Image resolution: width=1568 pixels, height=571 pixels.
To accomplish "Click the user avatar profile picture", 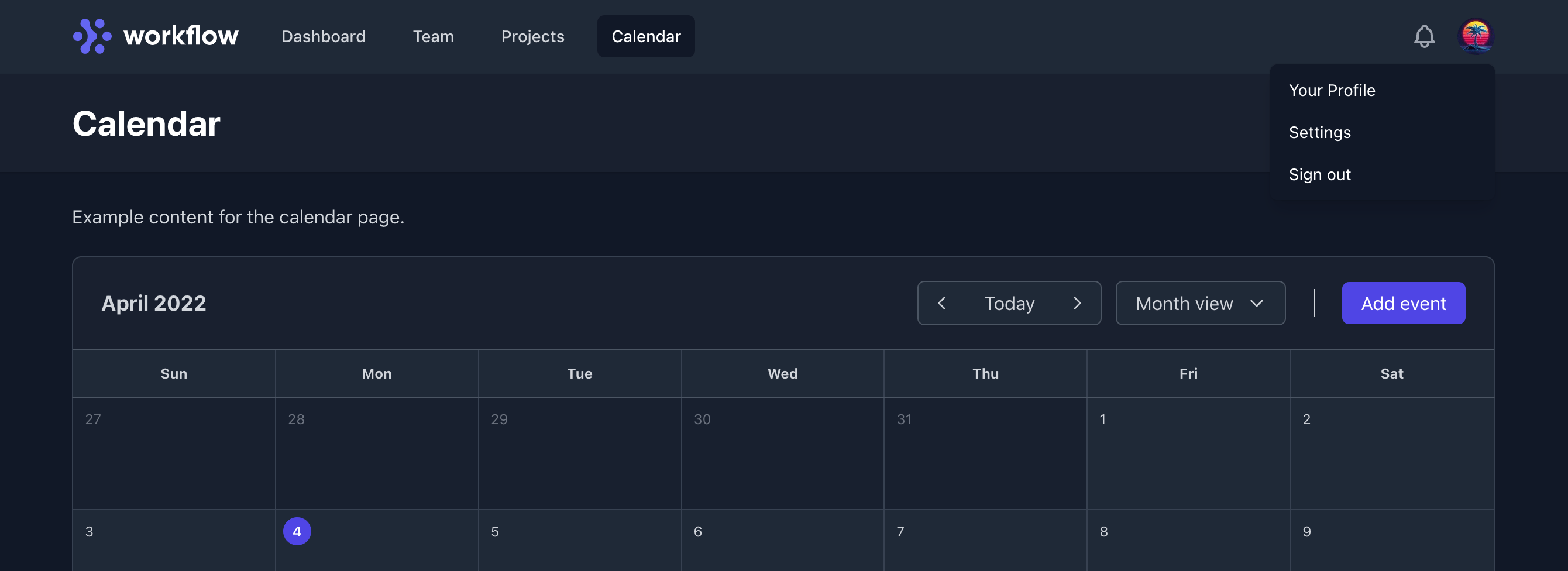I will 1476,36.
